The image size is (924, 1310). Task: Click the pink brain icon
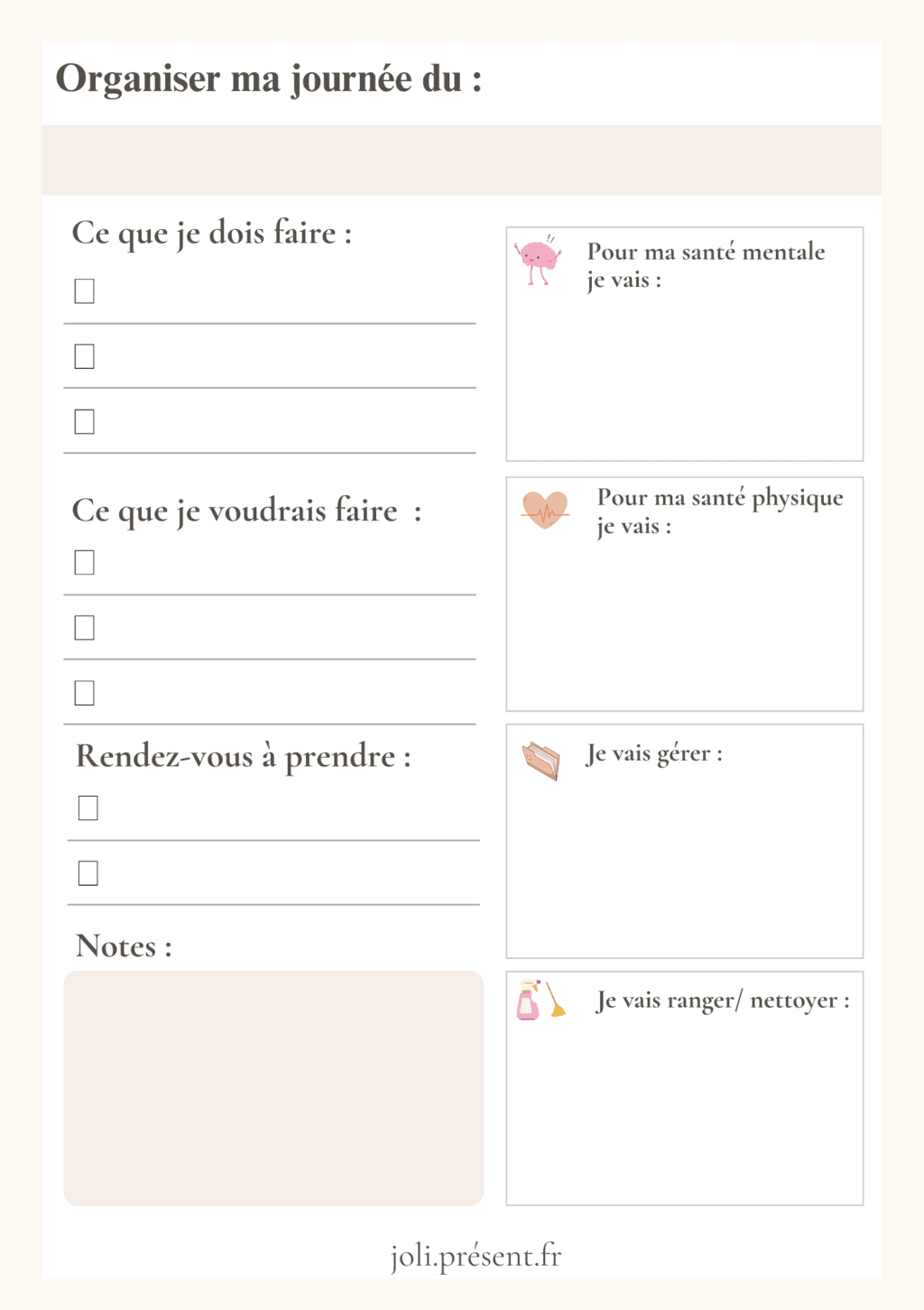tap(538, 260)
